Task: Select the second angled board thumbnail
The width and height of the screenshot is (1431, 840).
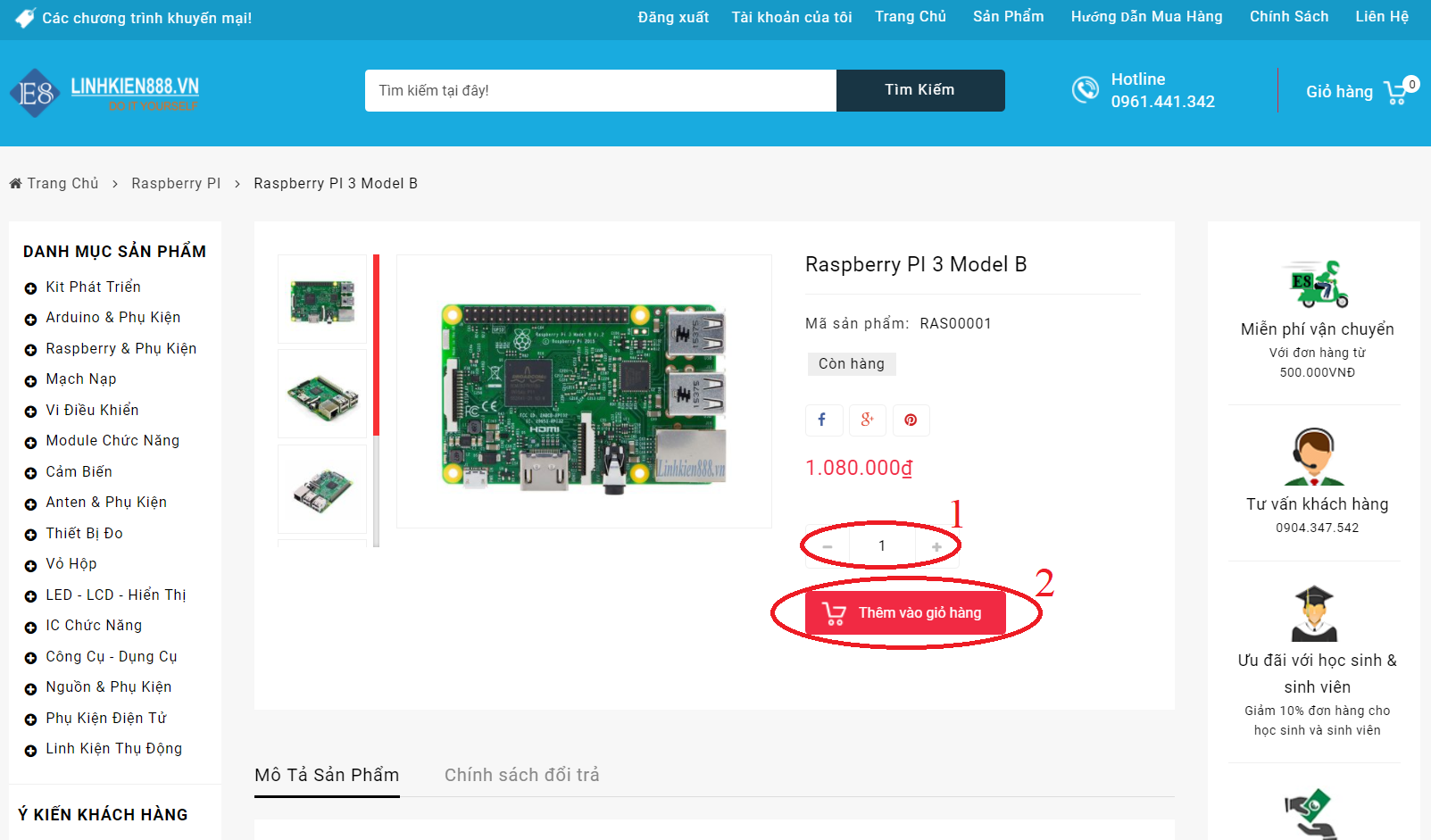Action: click(x=322, y=394)
